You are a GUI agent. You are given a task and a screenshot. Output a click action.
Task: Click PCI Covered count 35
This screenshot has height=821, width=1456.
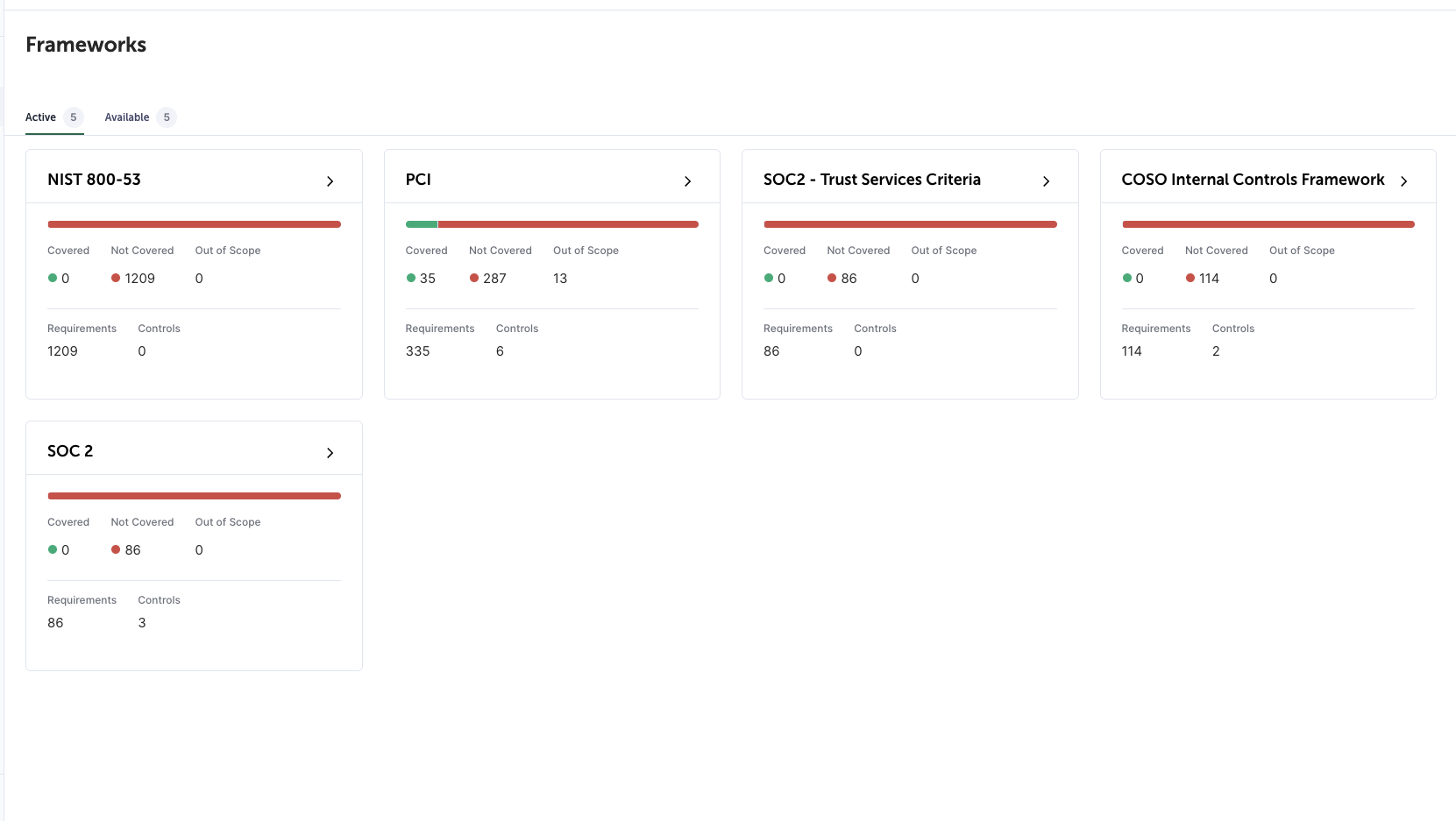tap(427, 279)
